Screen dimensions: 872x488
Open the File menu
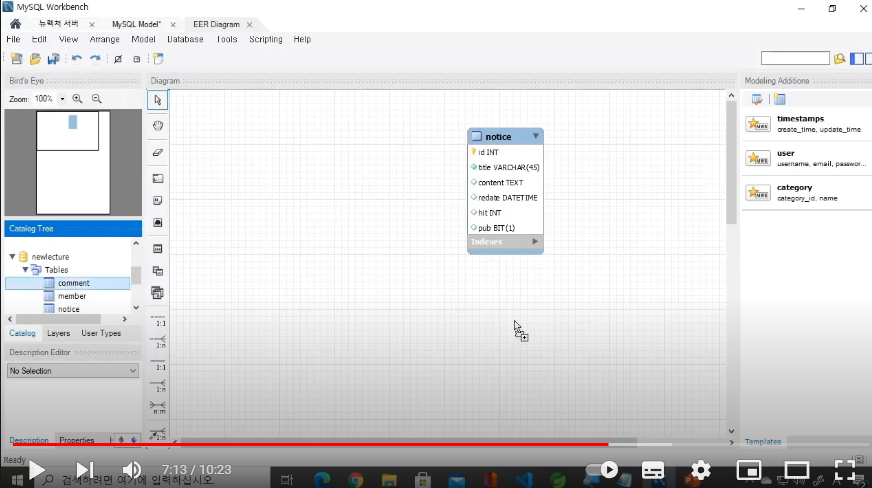coord(13,39)
